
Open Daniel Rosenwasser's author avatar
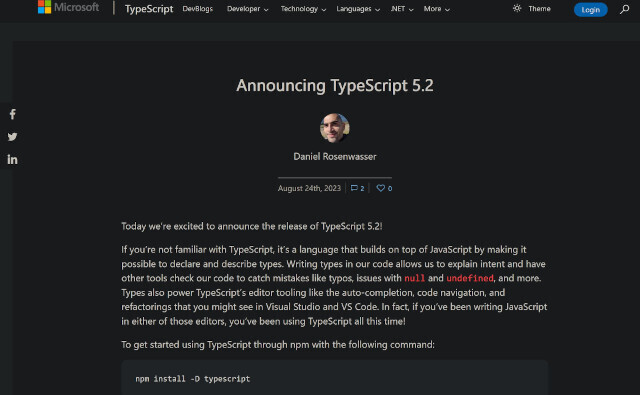335,128
